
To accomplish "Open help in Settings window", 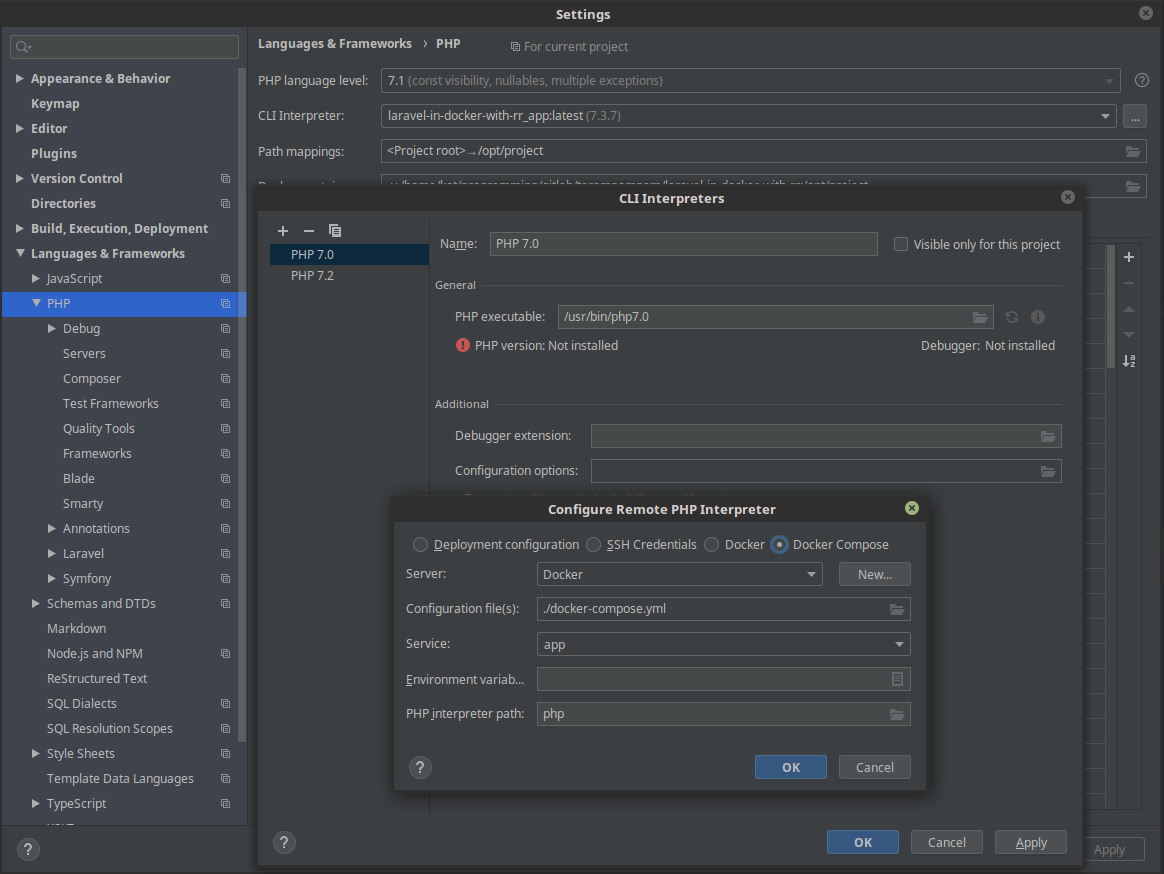I will coord(28,849).
